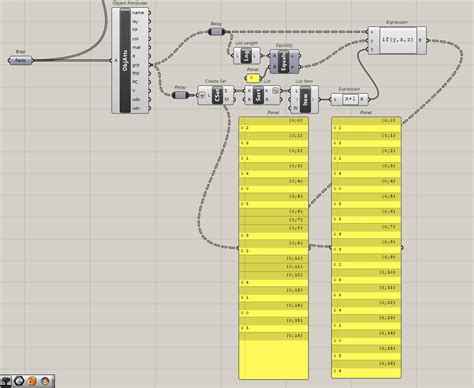Select the List Length component icon
This screenshot has height=388, width=474.
tap(247, 56)
